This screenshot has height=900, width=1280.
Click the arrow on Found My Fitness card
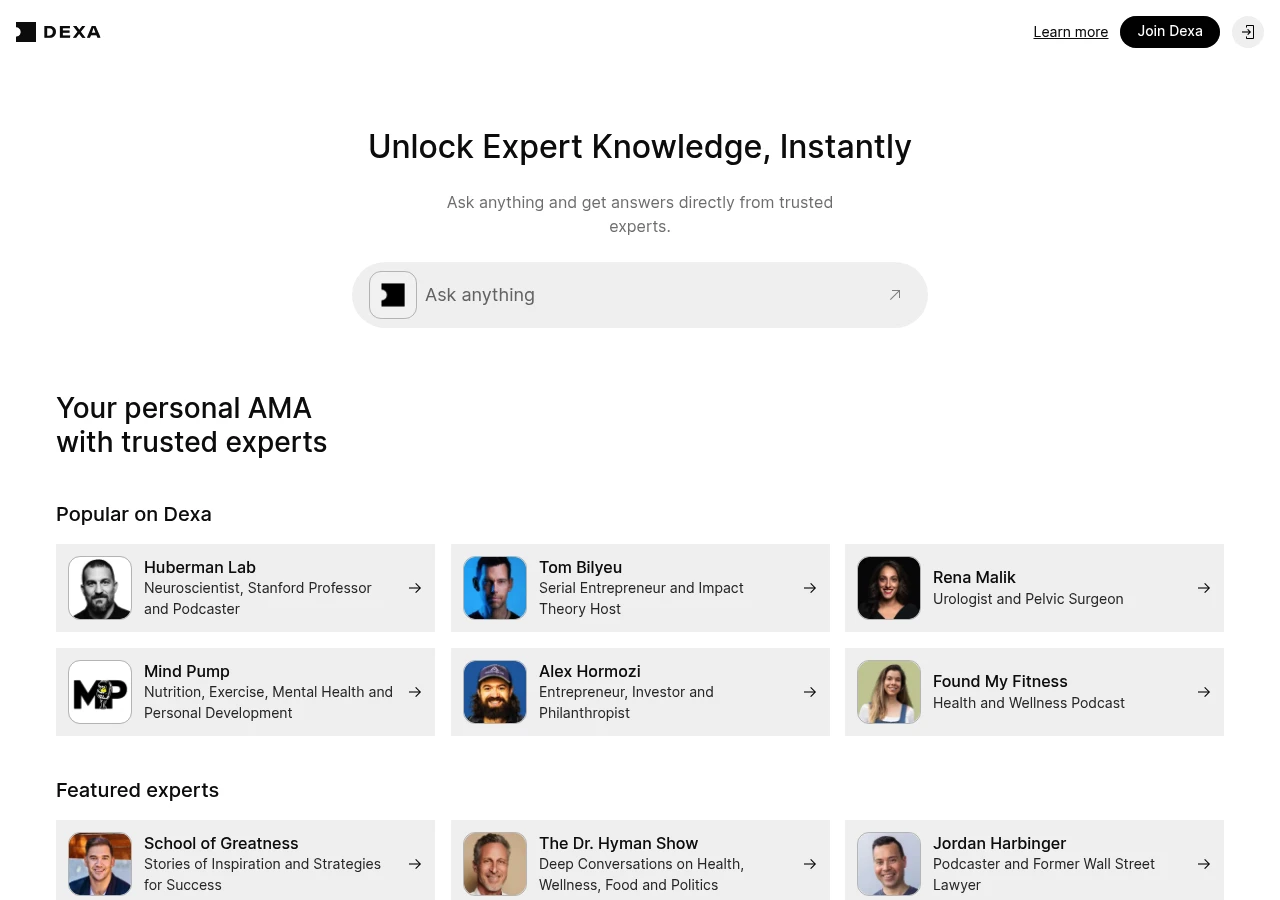tap(1204, 692)
